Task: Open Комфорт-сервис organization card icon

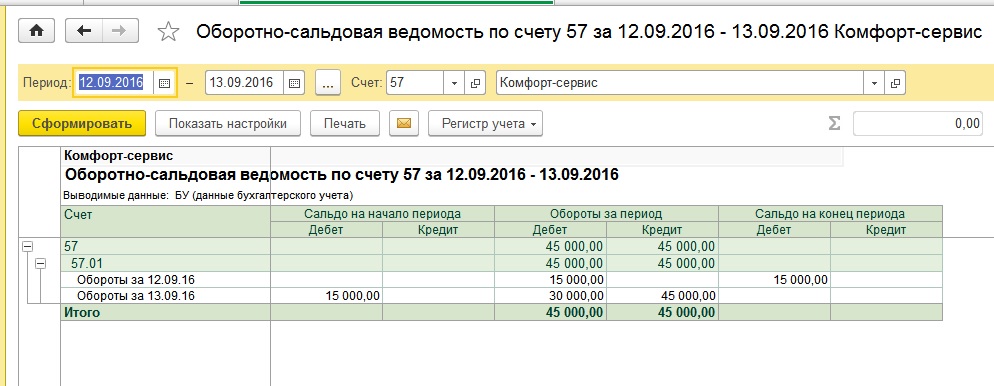Action: 896,82
